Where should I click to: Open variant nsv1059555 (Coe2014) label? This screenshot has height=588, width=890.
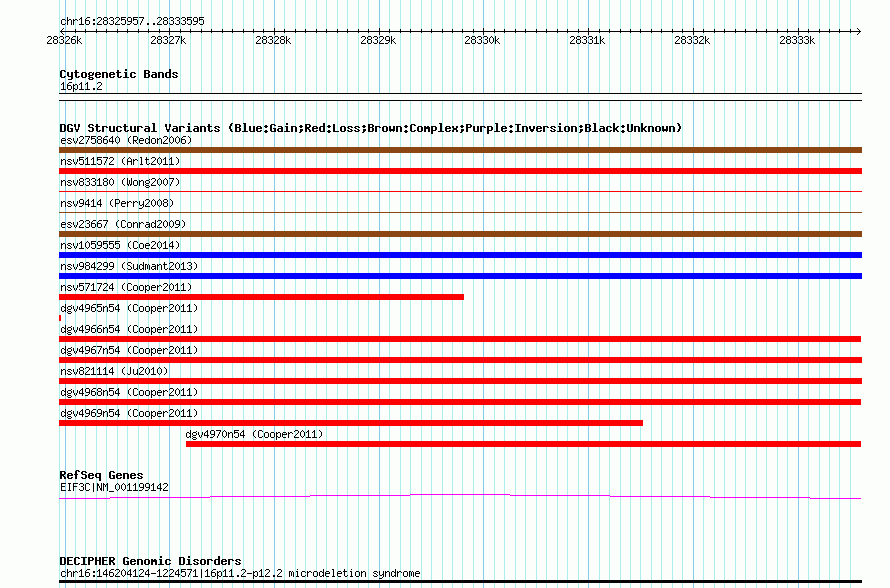click(120, 245)
